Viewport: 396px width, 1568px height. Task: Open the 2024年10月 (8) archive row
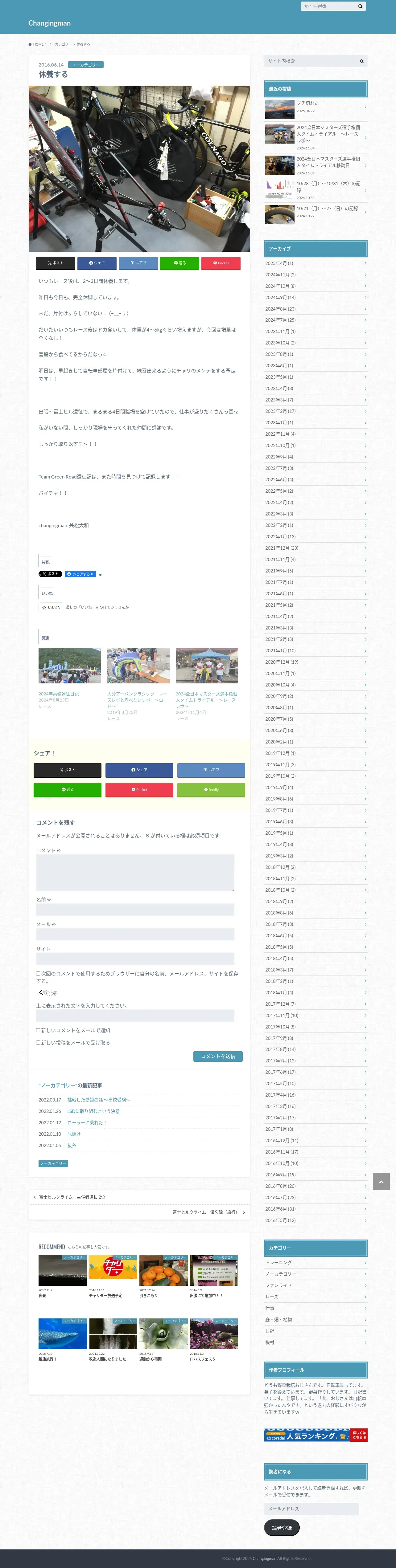pyautogui.click(x=316, y=286)
